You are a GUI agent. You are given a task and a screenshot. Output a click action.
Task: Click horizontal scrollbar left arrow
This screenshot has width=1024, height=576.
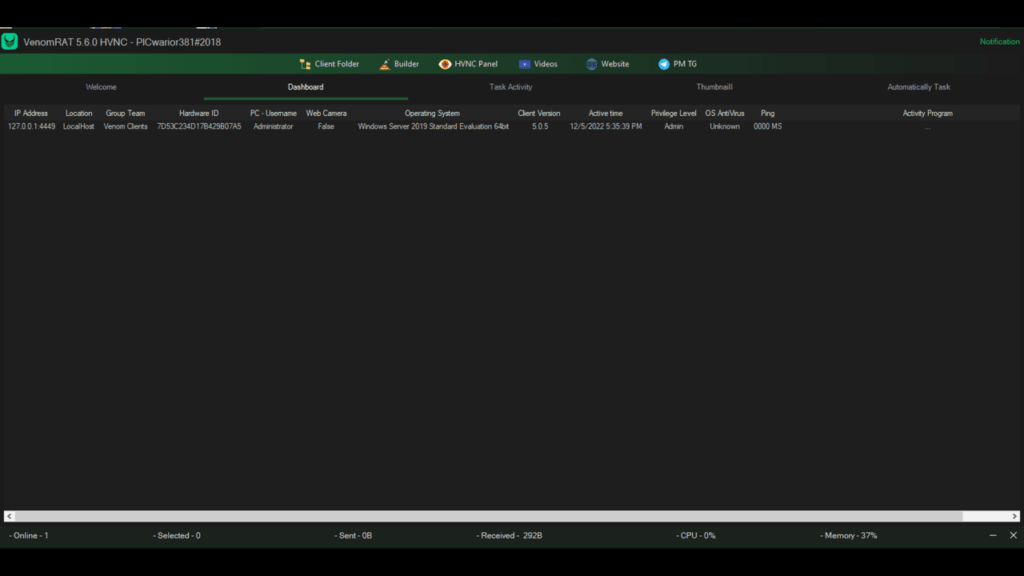(9, 516)
